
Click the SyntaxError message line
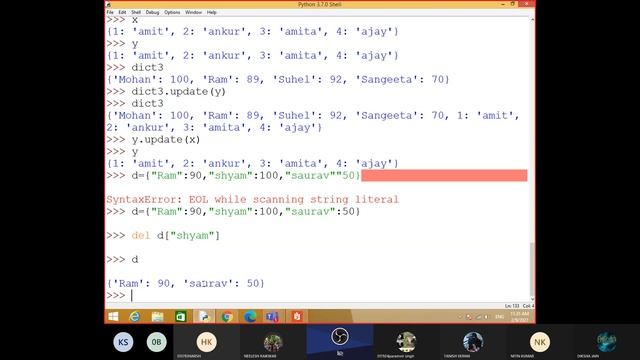point(252,200)
